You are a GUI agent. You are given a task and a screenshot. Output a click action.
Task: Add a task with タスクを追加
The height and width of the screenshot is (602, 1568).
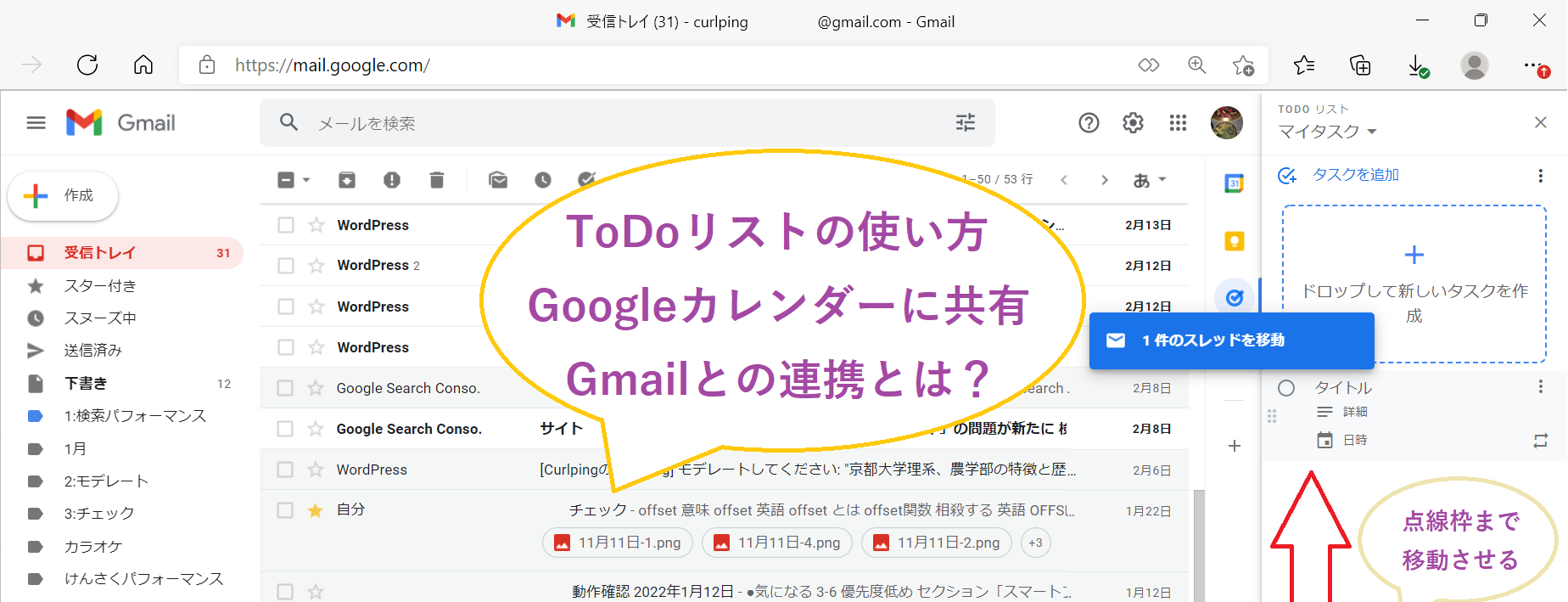click(x=1338, y=175)
